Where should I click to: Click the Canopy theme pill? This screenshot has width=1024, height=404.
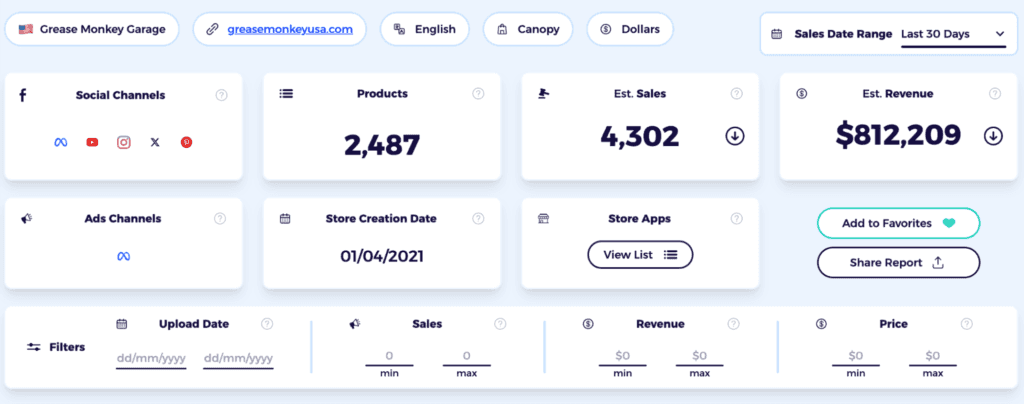(528, 29)
